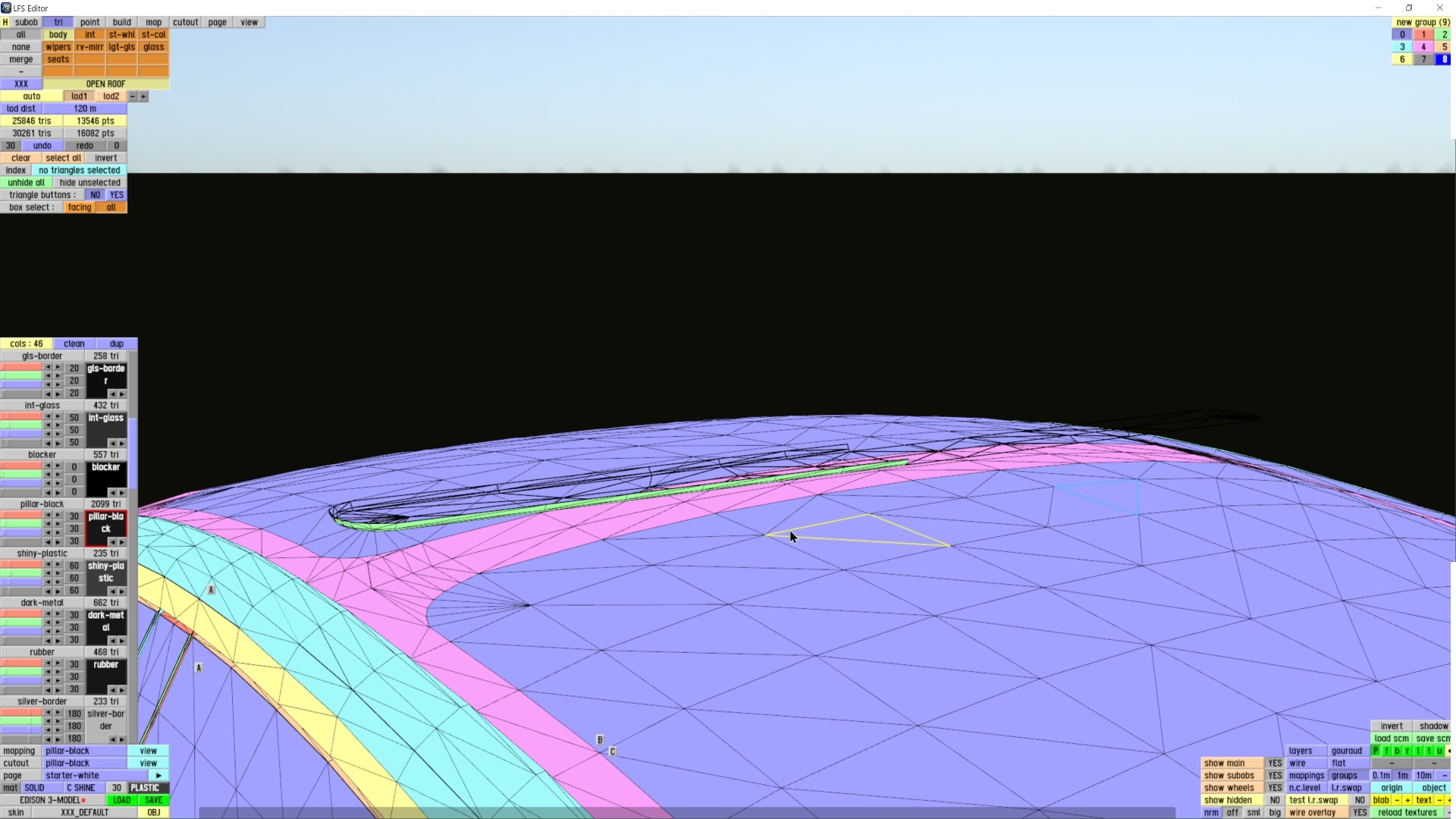Switch to the point mode tab
The height and width of the screenshot is (819, 1456).
(x=89, y=22)
